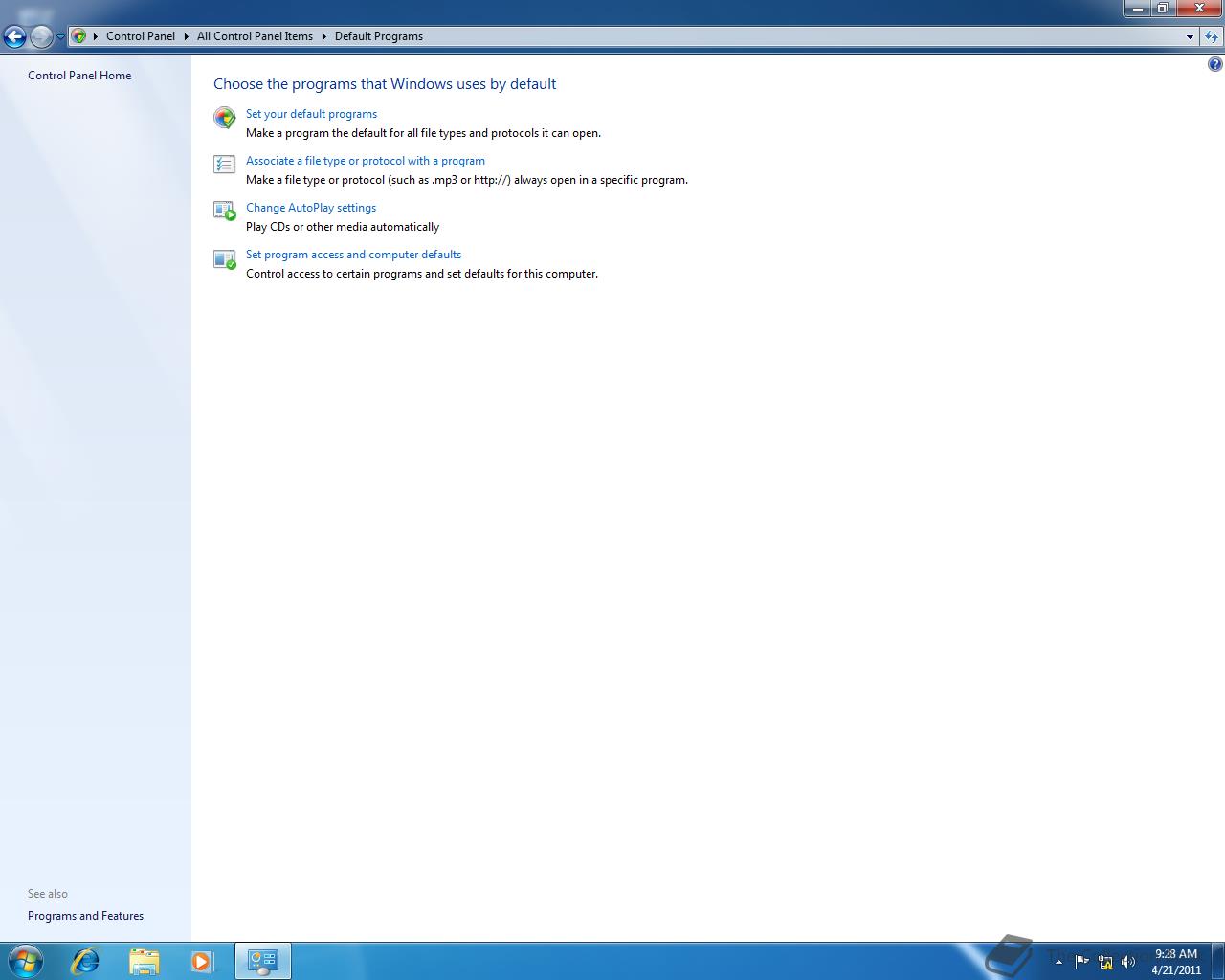Click the Associate a file type icon
Viewport: 1225px width, 980px height.
pyautogui.click(x=224, y=165)
